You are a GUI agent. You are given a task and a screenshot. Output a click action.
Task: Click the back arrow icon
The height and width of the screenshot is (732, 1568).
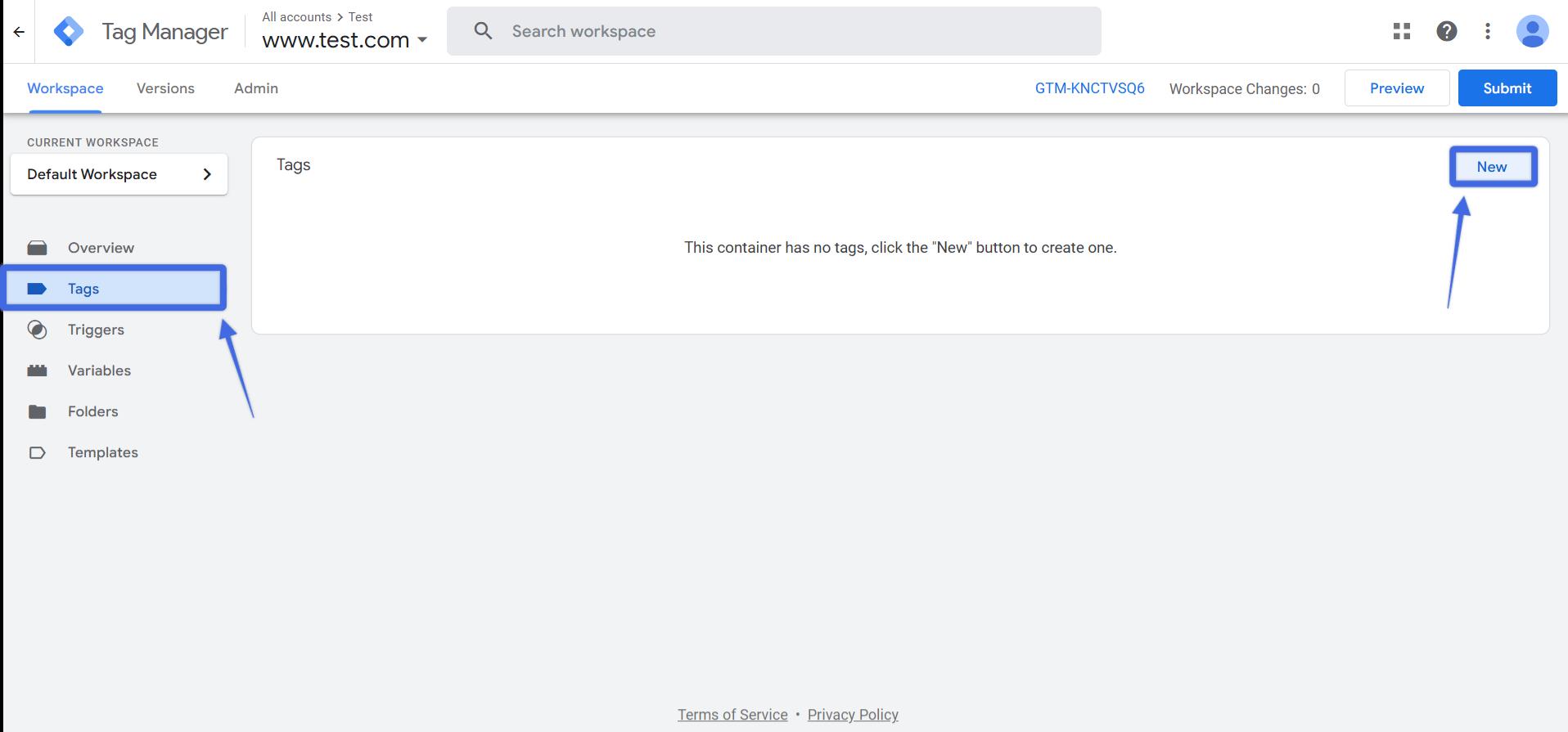19,32
